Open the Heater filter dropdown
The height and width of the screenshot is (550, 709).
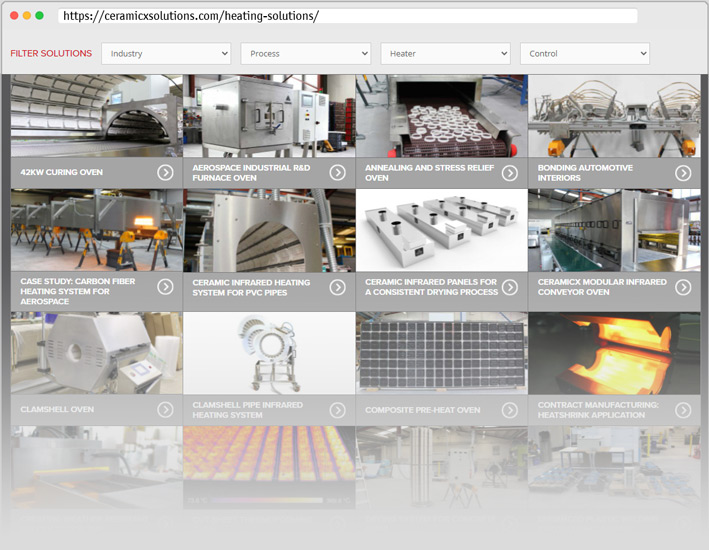pos(445,53)
